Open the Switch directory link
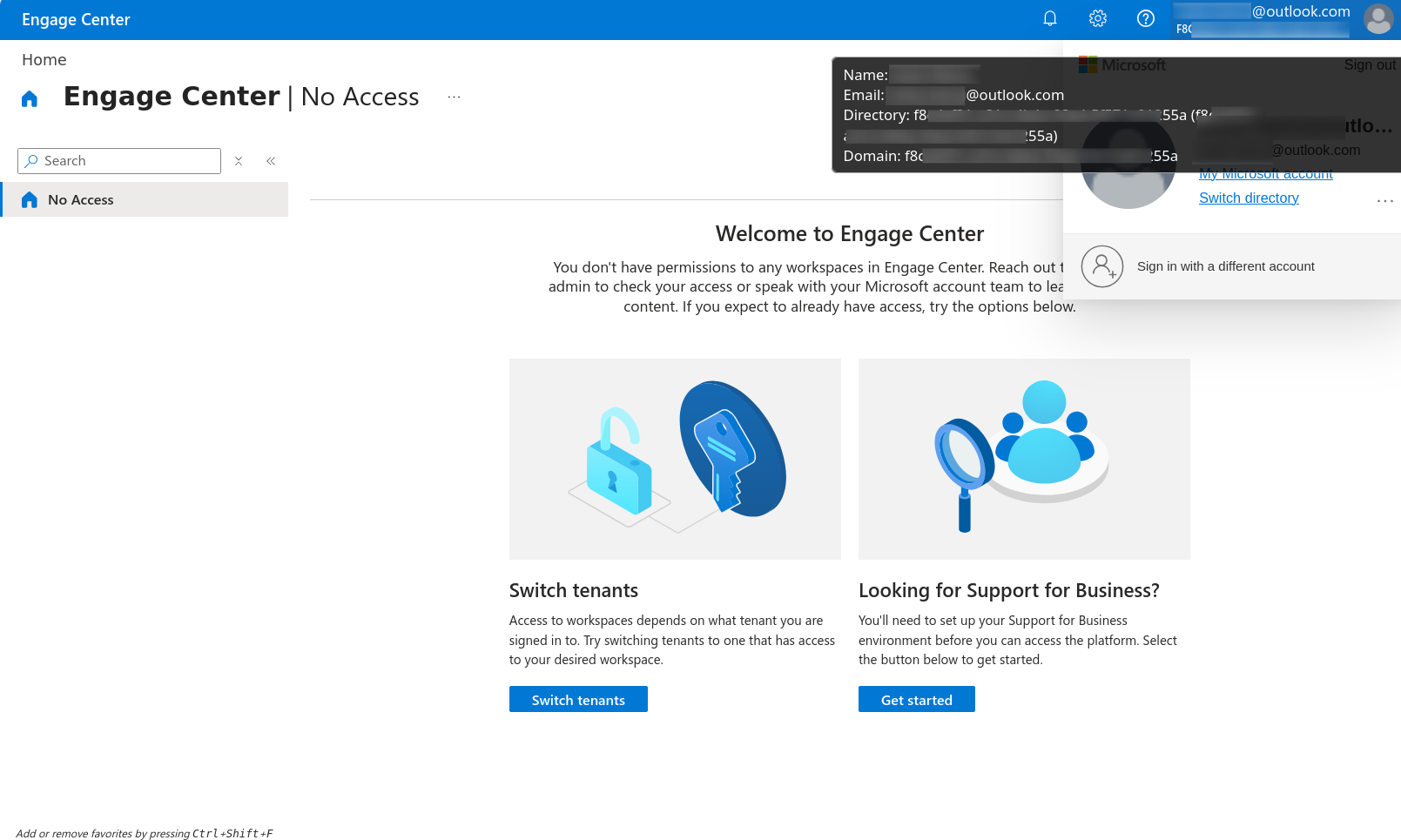The width and height of the screenshot is (1401, 840). (x=1249, y=198)
